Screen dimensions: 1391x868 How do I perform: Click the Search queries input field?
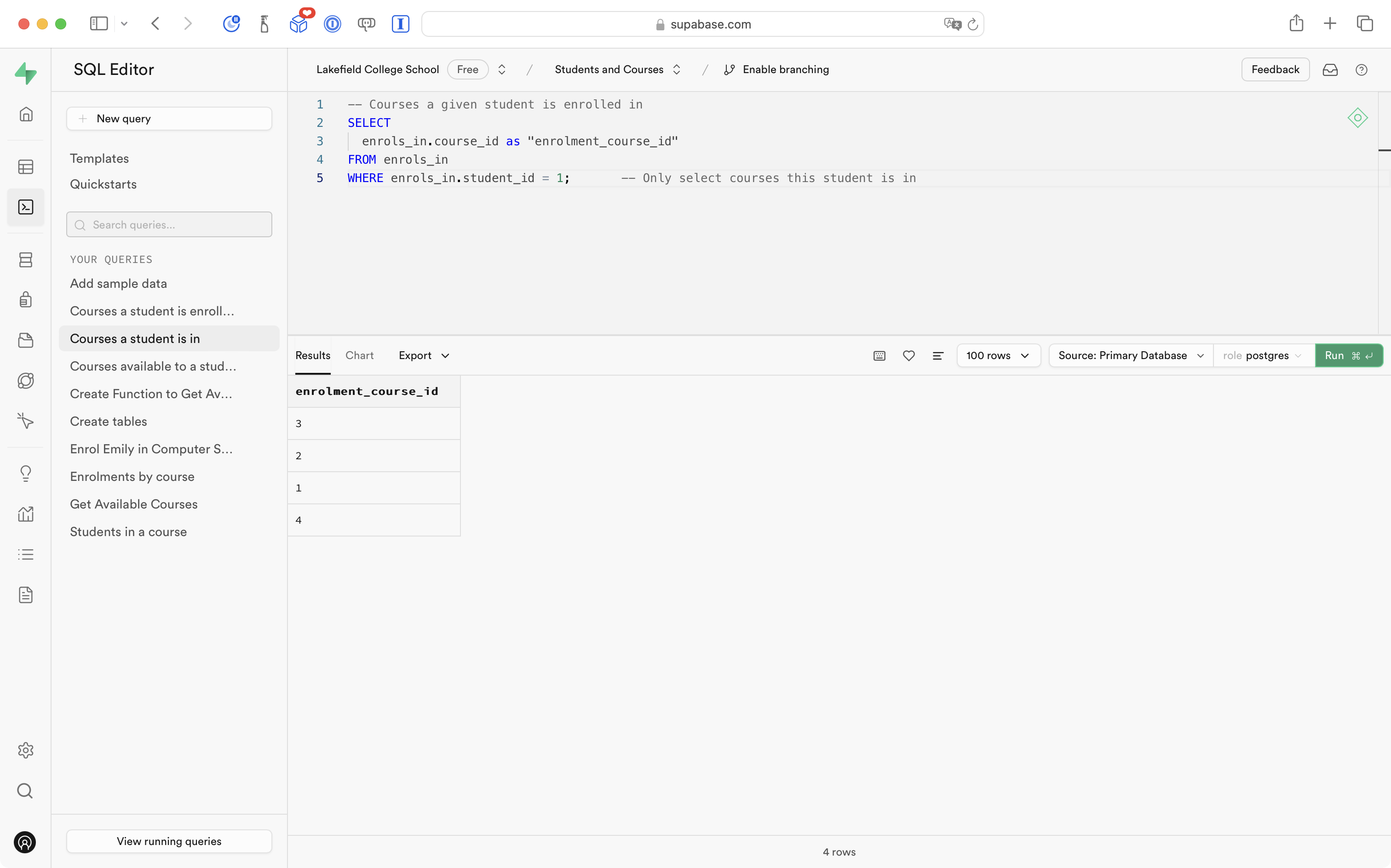pyautogui.click(x=169, y=224)
